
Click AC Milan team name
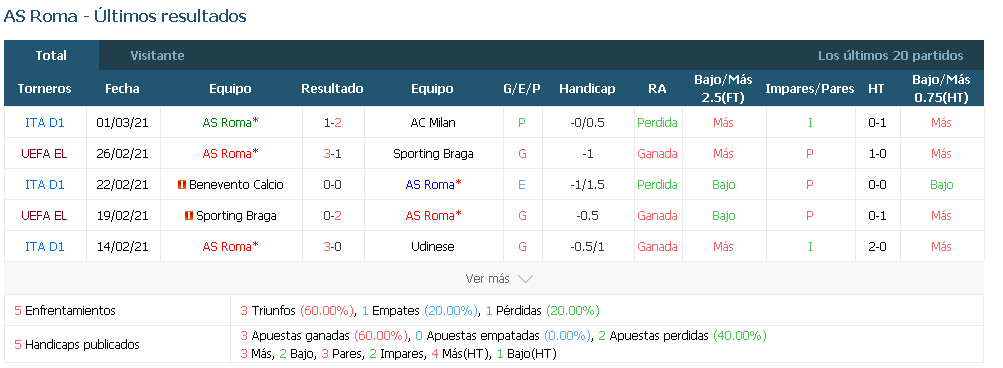(432, 123)
